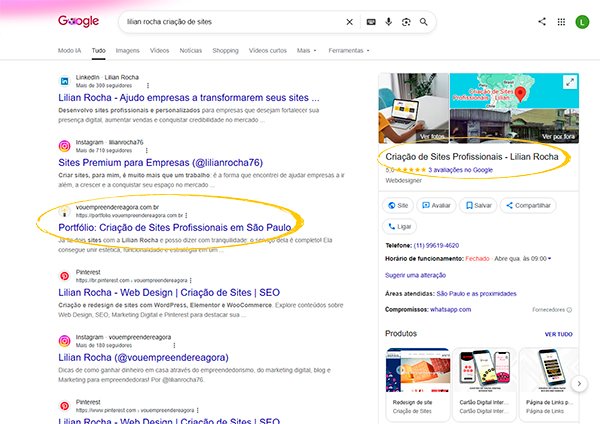
Task: Click Pinterest icon of br.pinterest.com result
Action: coord(64,276)
